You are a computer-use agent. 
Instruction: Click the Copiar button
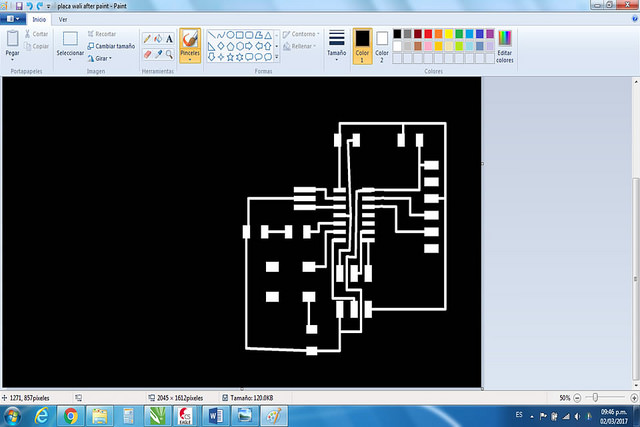coord(36,46)
